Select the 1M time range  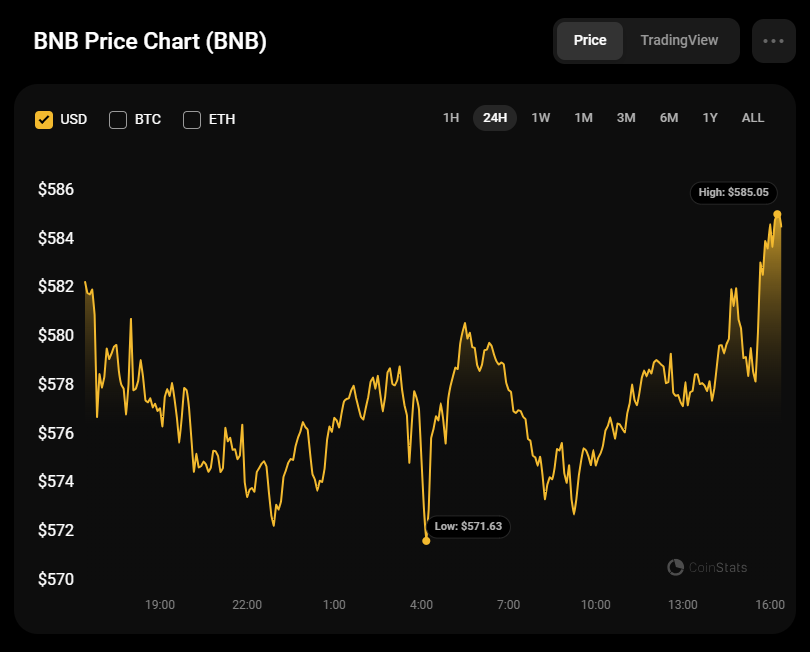pyautogui.click(x=583, y=118)
